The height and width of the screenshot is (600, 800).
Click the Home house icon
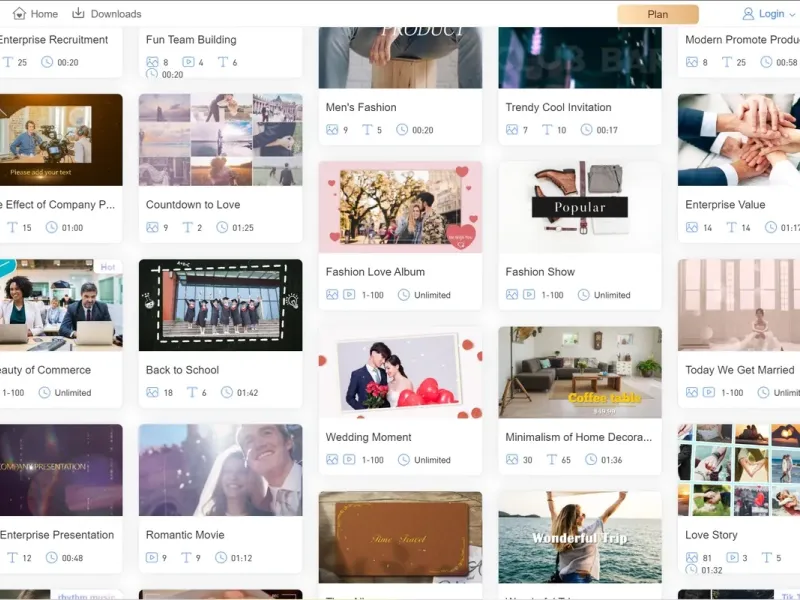point(19,13)
